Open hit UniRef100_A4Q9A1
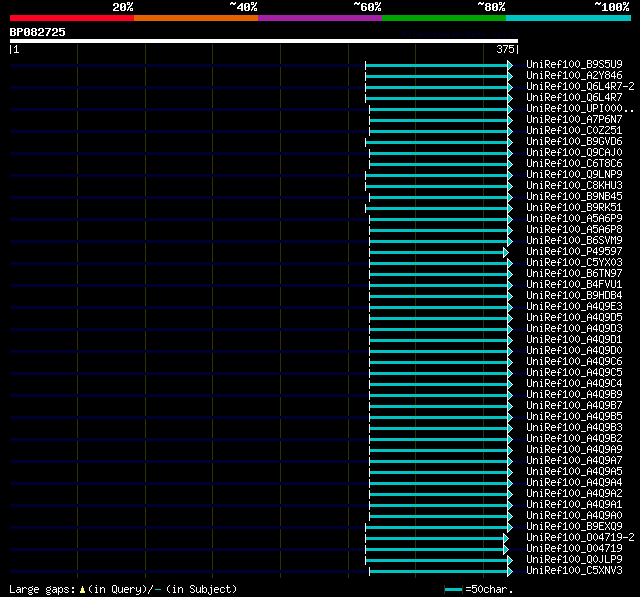Image resolution: width=640 pixels, height=597 pixels. [x=574, y=505]
